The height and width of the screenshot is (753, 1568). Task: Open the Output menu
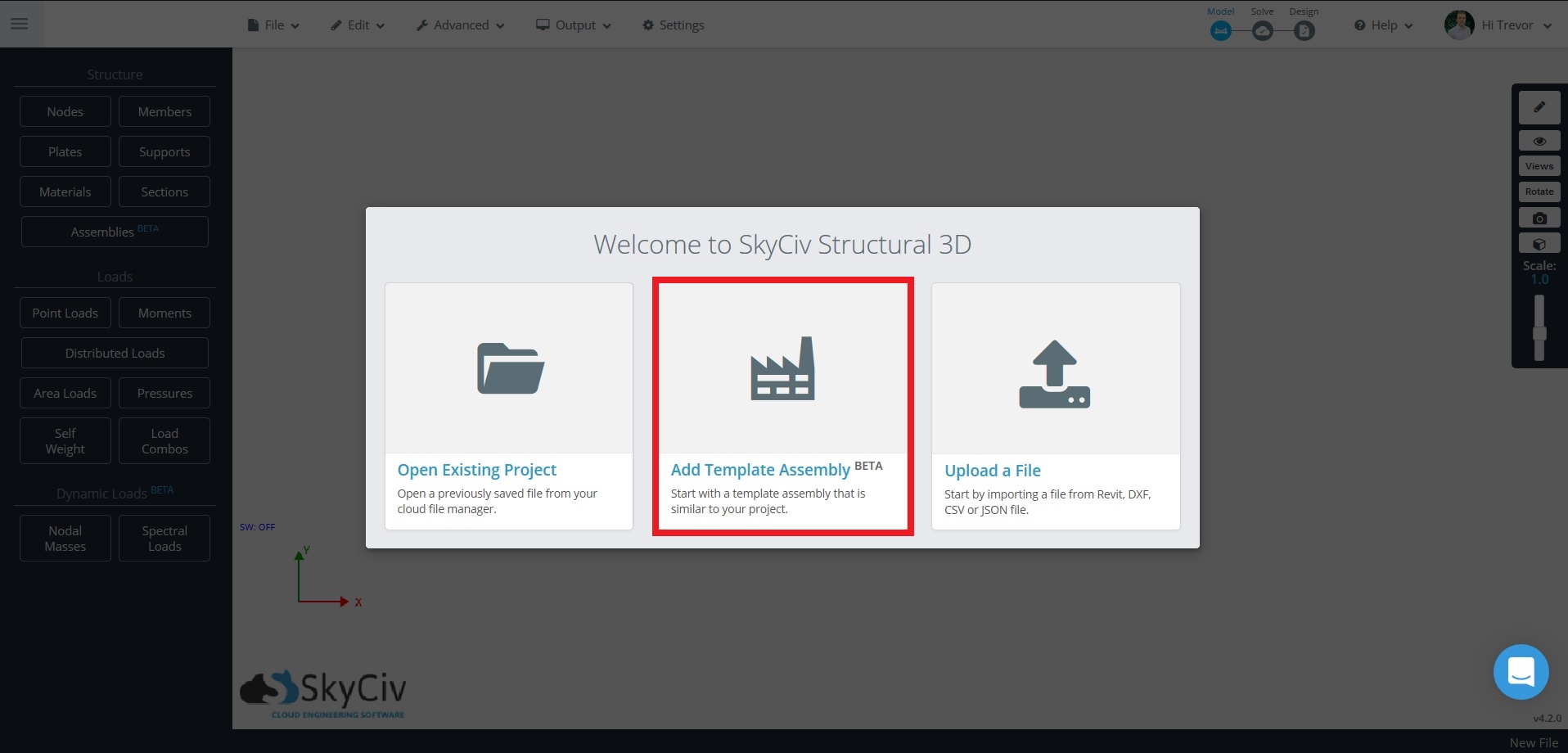574,25
